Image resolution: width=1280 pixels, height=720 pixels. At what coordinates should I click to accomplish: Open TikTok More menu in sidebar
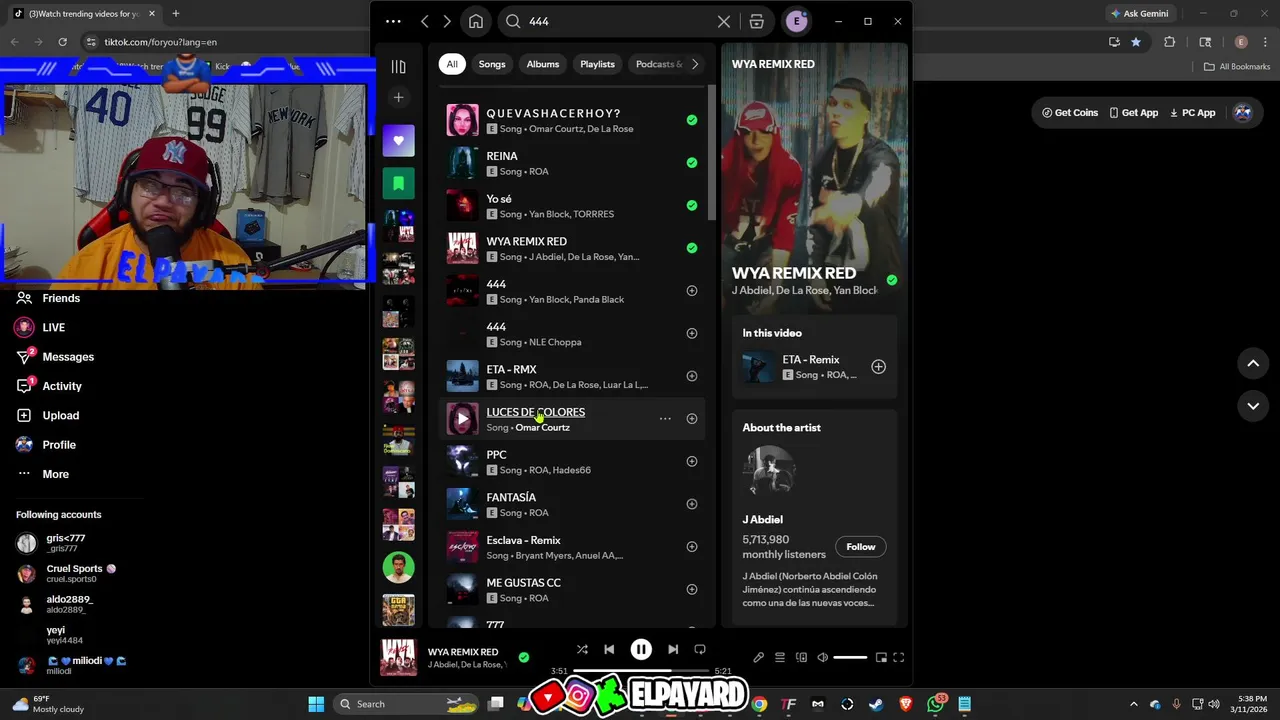[55, 474]
